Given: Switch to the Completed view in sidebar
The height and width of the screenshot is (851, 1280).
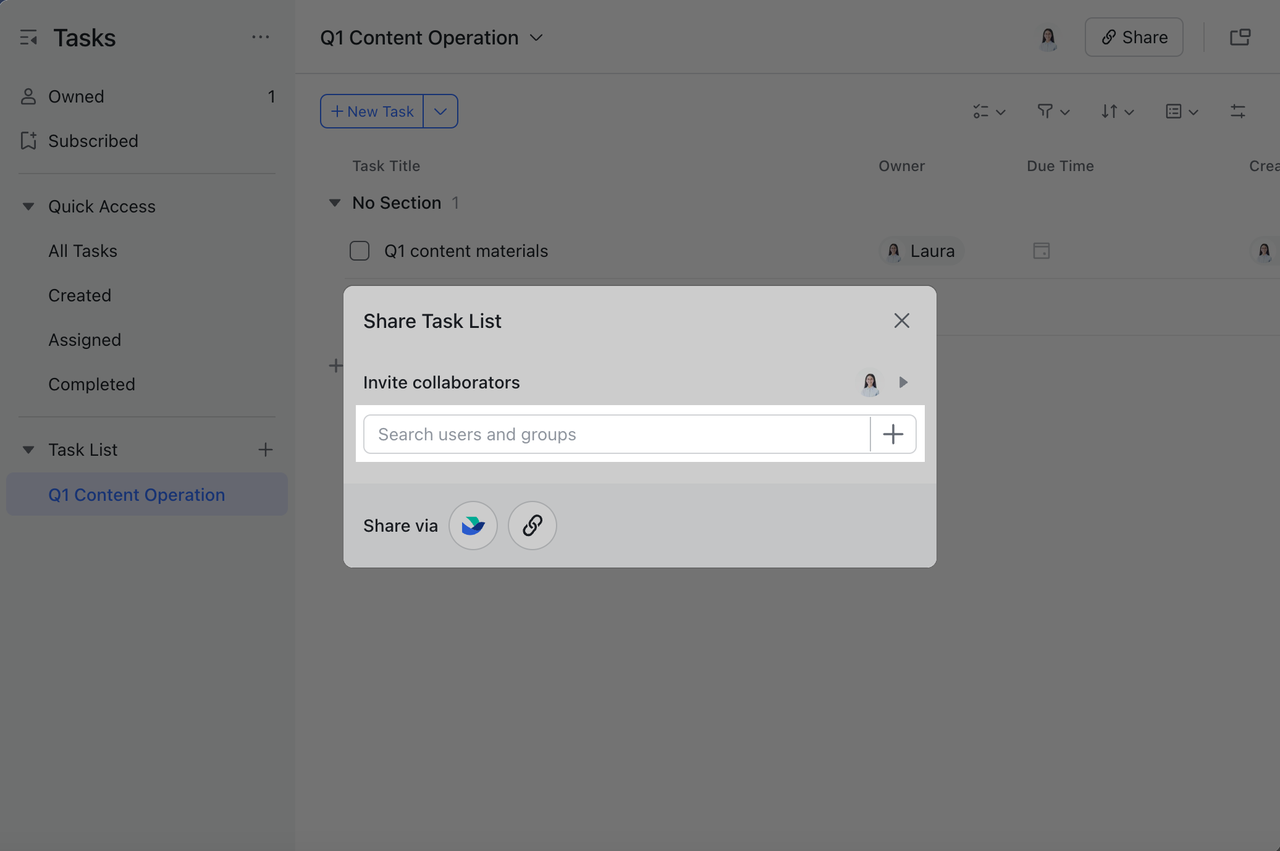Looking at the screenshot, I should (x=91, y=384).
